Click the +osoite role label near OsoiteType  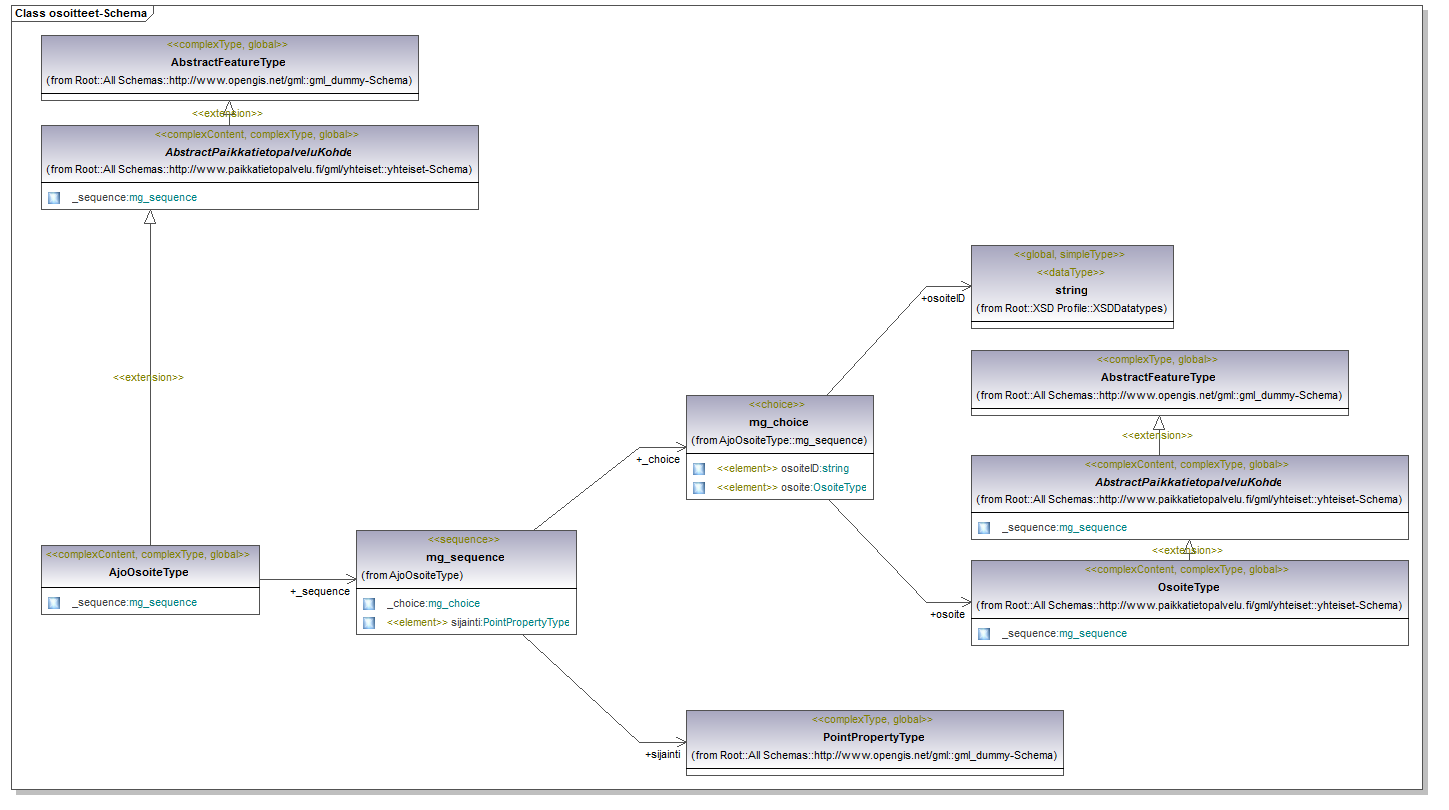[x=947, y=614]
